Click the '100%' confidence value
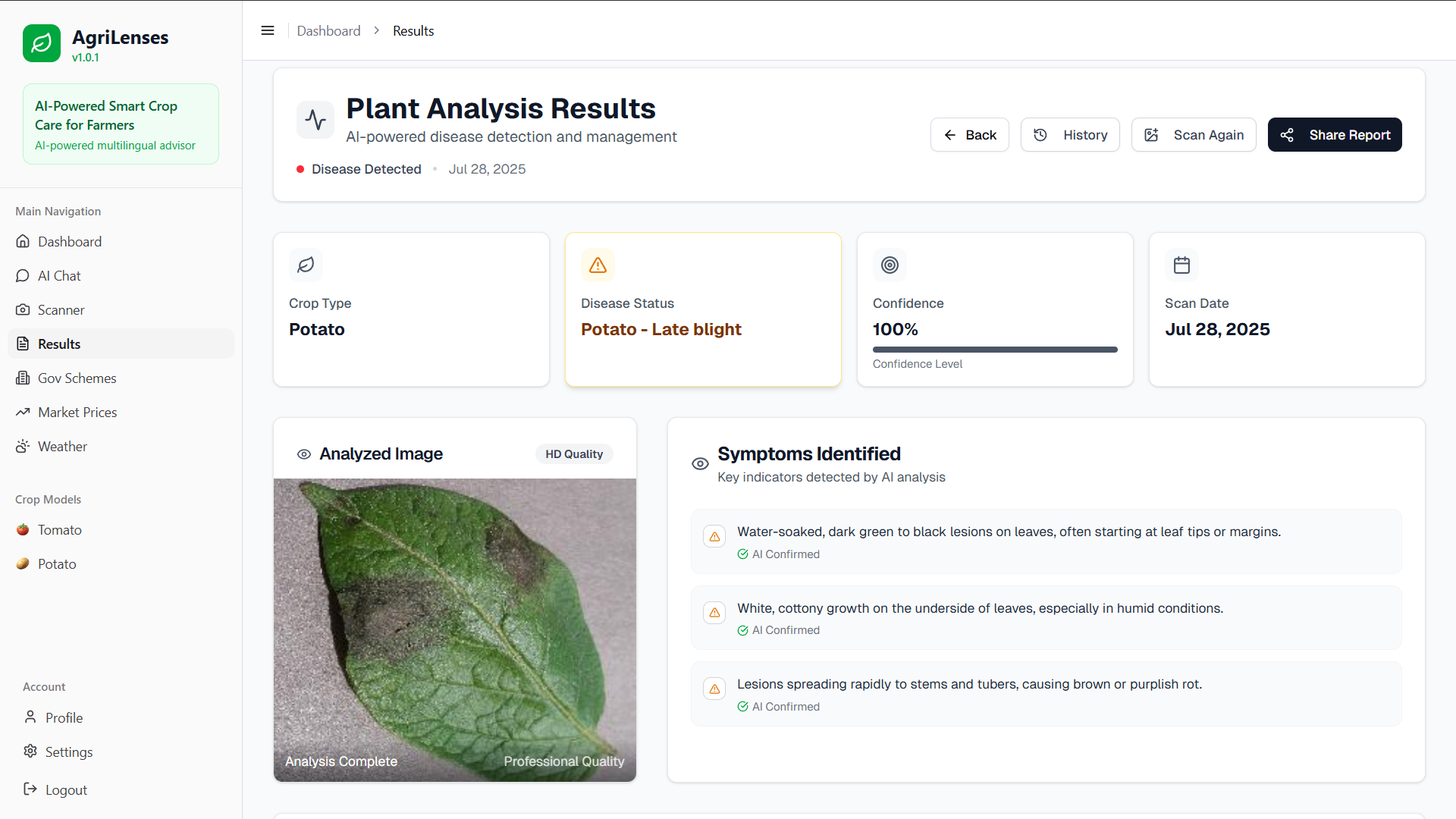The width and height of the screenshot is (1456, 819). coord(896,329)
